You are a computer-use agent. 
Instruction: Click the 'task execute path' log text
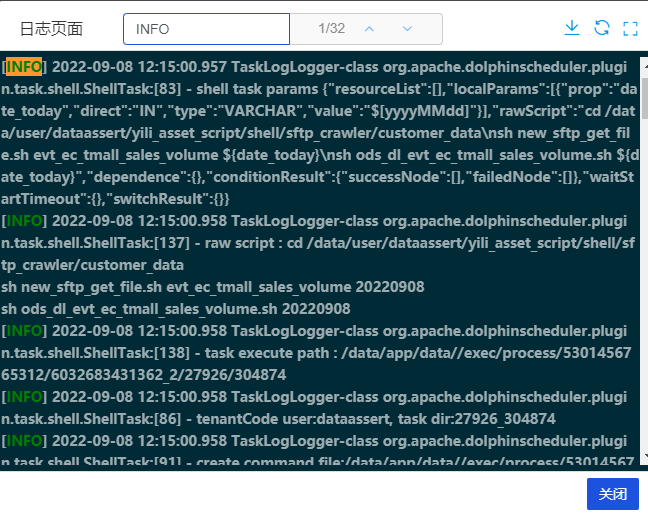267,353
